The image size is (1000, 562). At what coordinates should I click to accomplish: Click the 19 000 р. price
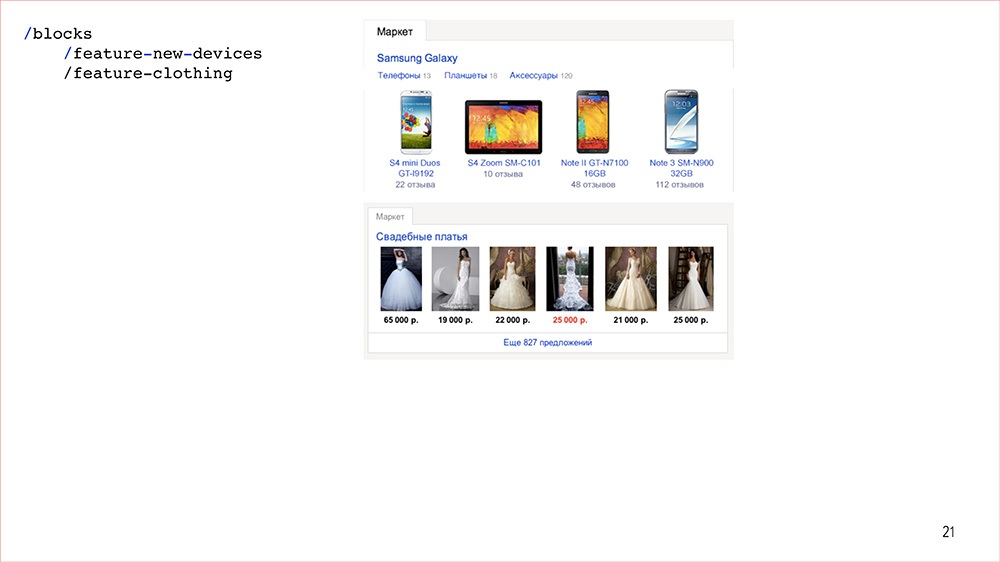(455, 320)
